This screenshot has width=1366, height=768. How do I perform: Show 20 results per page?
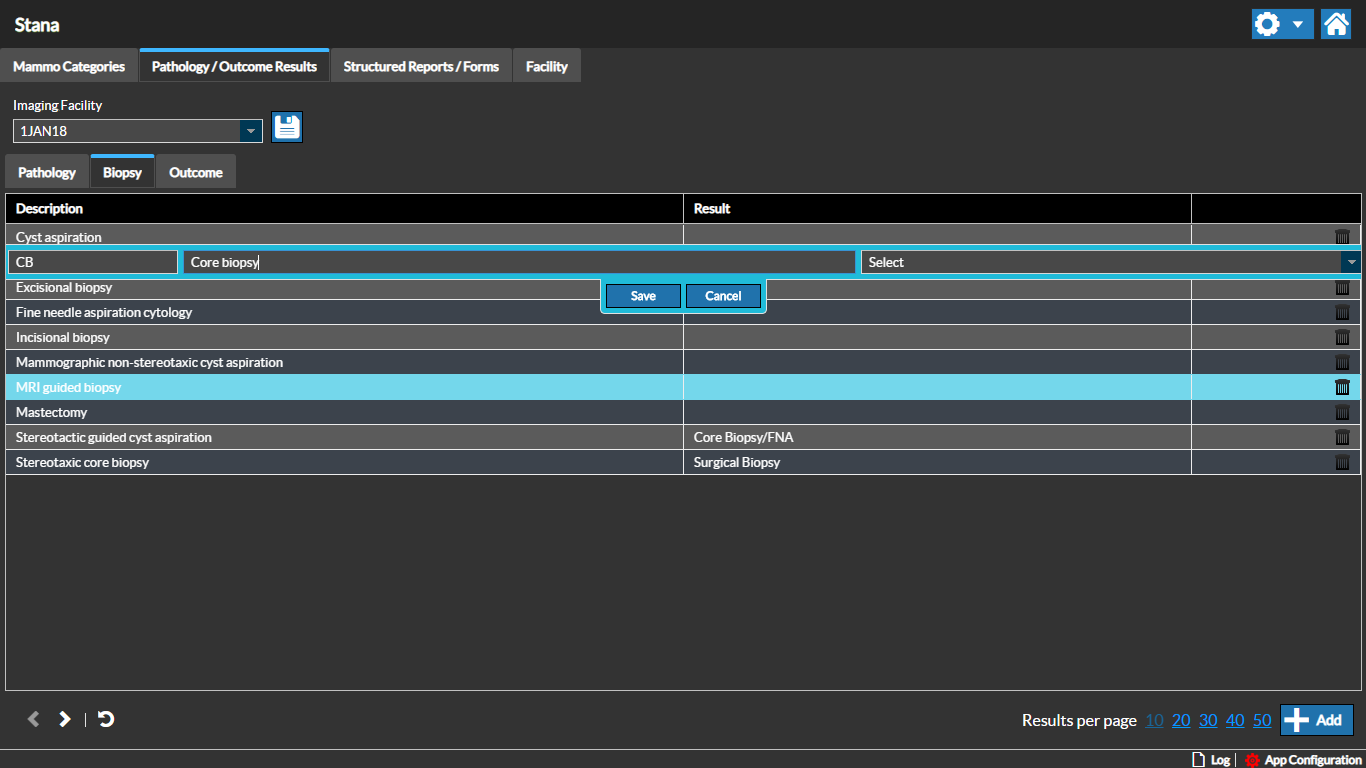coord(1181,720)
